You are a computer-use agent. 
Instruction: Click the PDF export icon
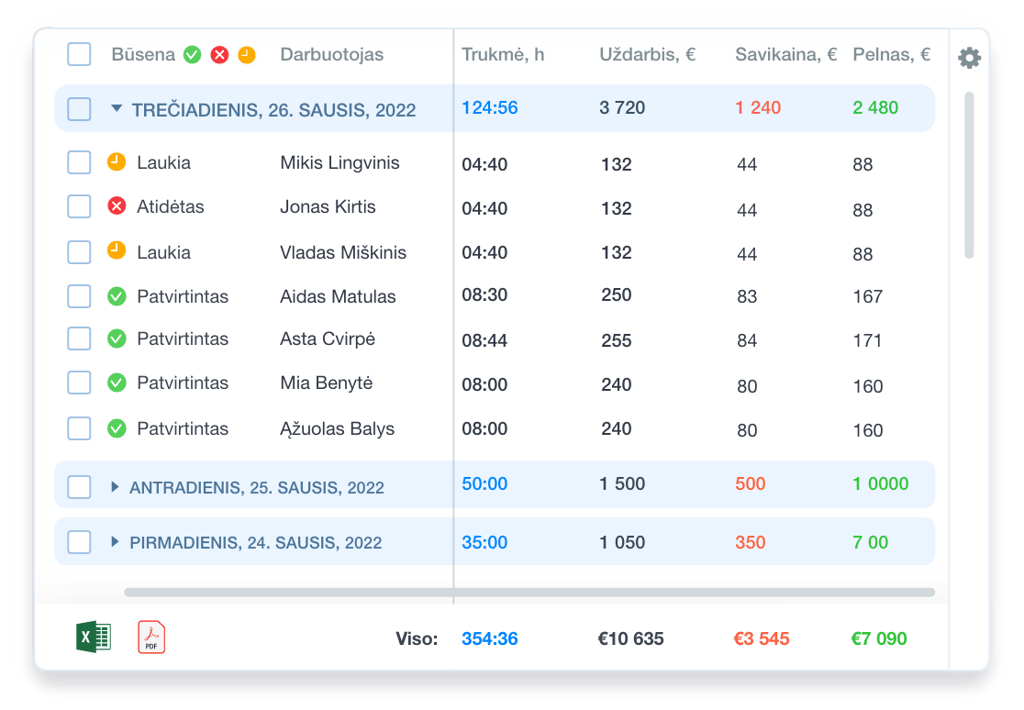coord(151,637)
